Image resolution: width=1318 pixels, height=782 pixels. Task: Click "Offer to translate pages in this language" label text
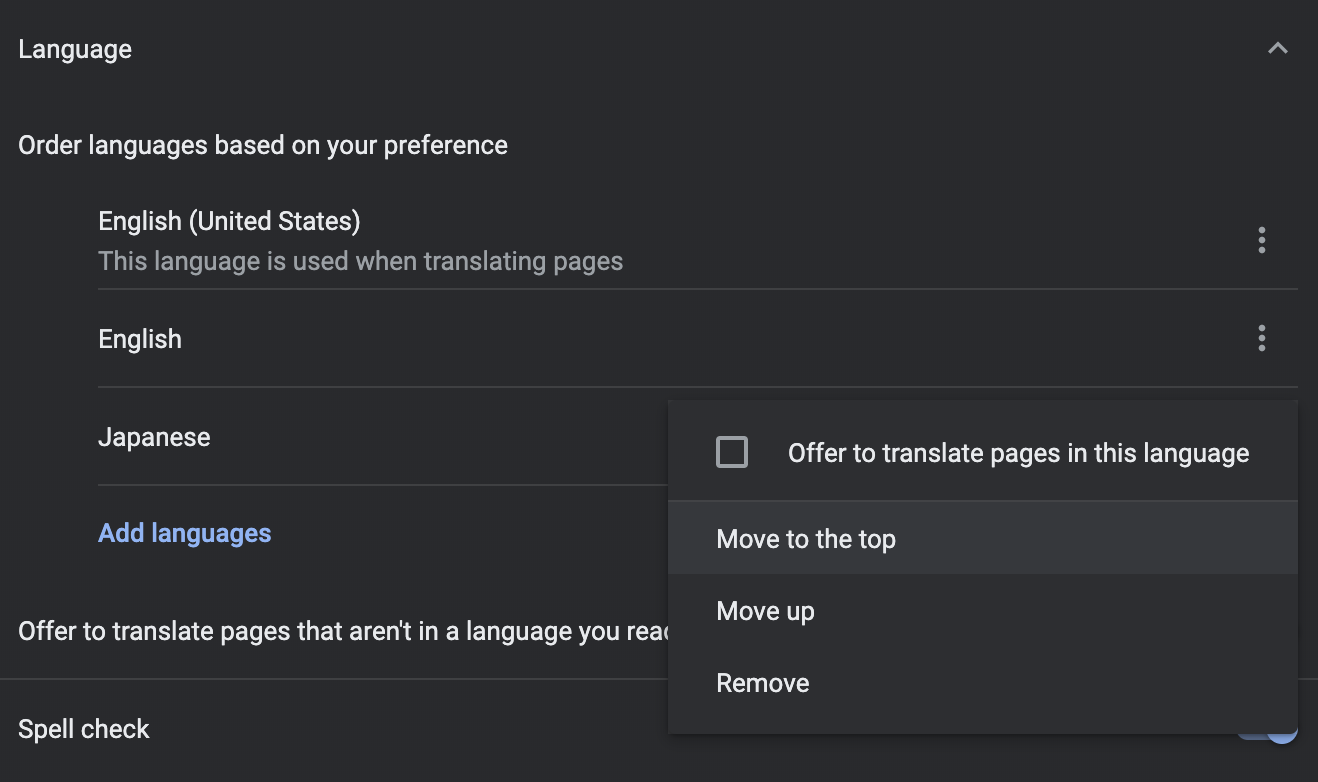click(1018, 453)
